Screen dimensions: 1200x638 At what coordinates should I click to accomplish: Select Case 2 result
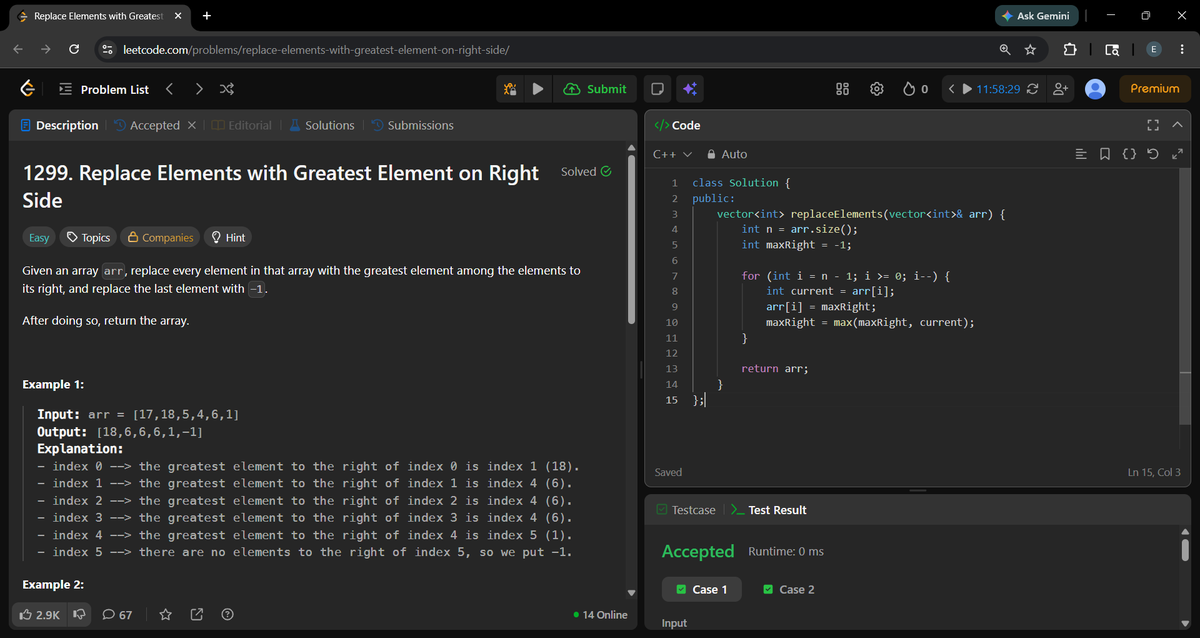(x=790, y=589)
